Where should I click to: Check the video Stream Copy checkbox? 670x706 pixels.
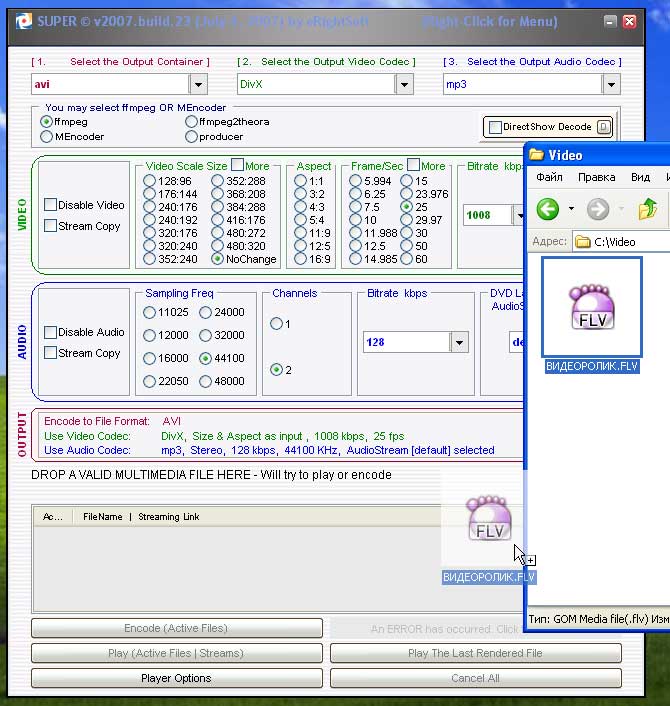pyautogui.click(x=50, y=226)
